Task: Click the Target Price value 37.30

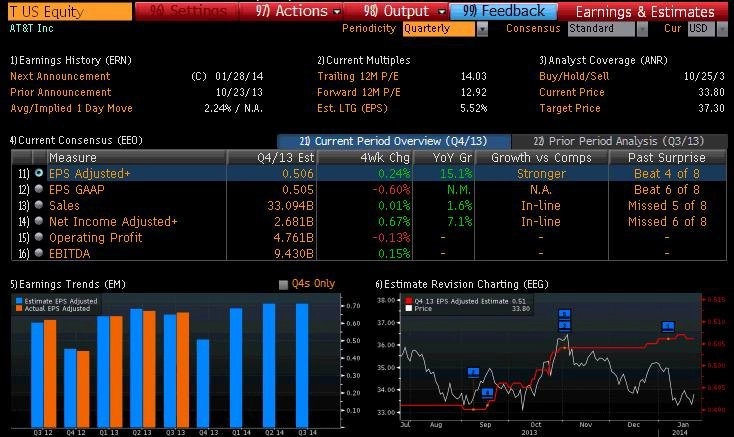Action: click(x=711, y=108)
